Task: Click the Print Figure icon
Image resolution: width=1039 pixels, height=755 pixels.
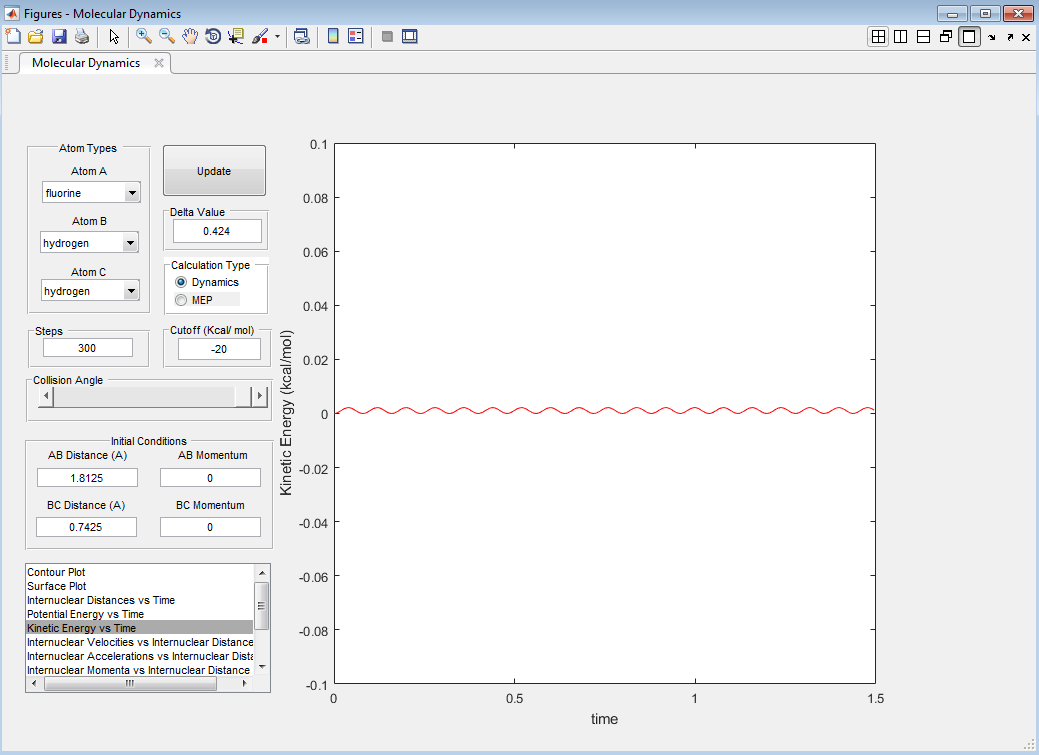Action: point(82,36)
